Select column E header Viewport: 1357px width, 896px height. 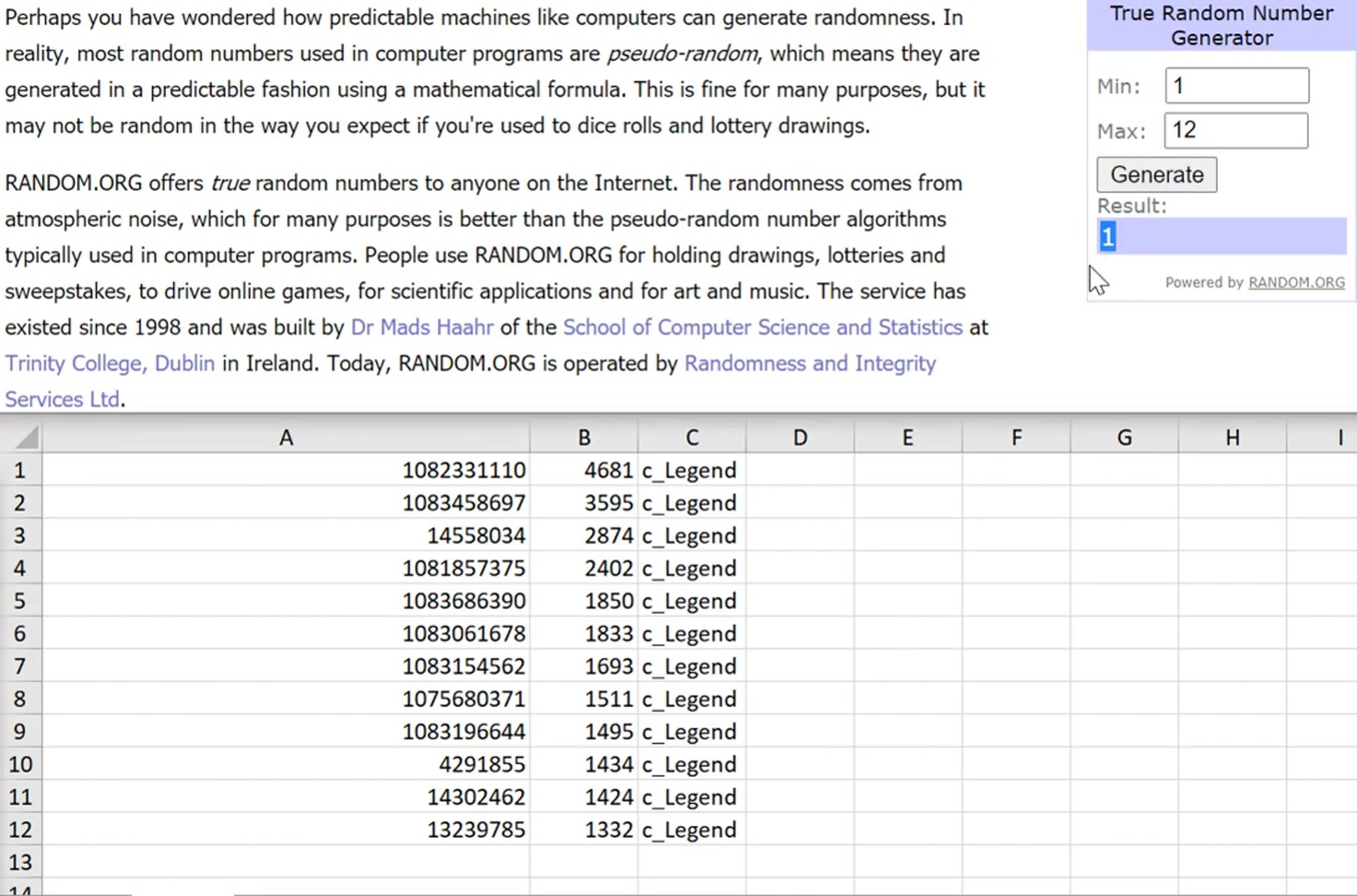pos(908,438)
